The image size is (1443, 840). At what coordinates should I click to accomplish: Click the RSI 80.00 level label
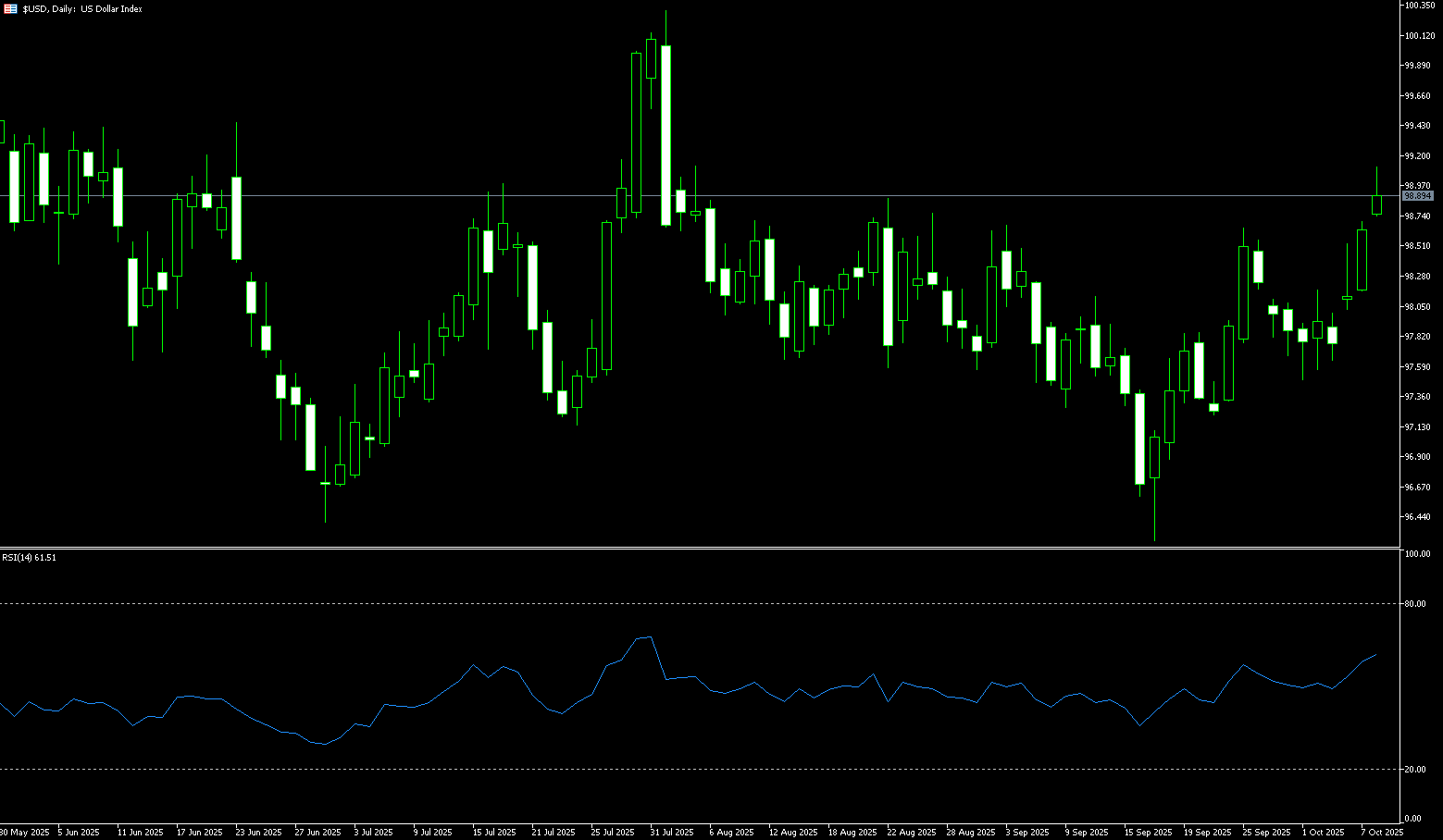click(1413, 604)
